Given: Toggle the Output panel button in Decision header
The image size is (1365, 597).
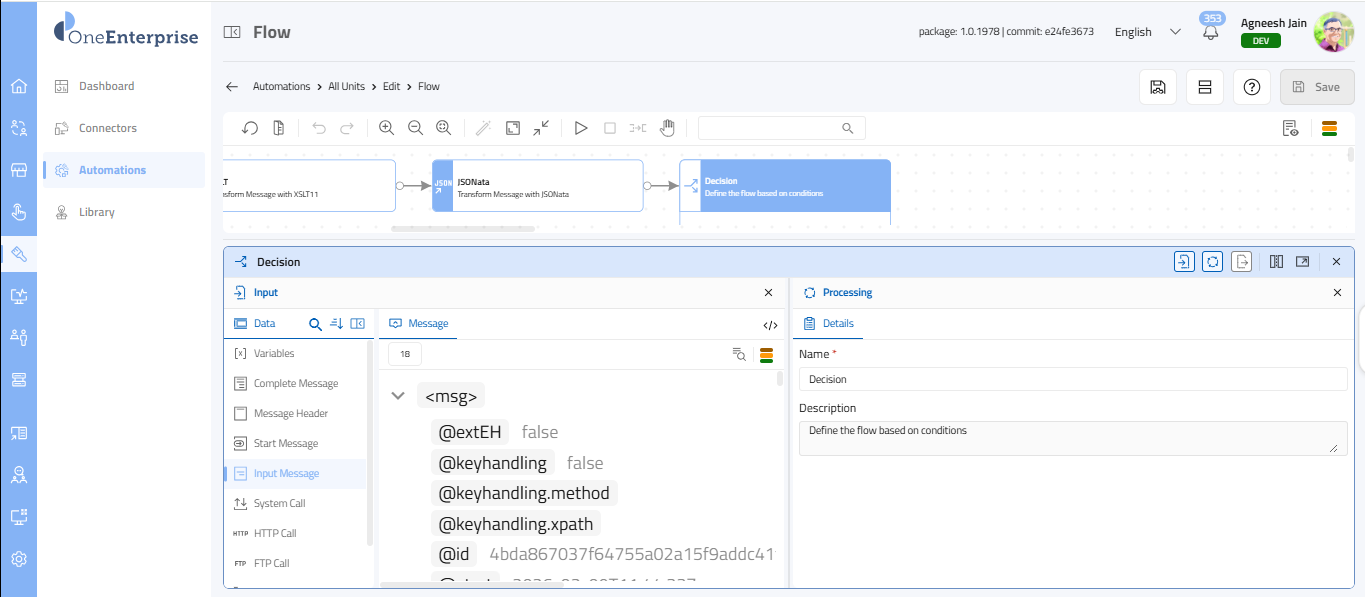Looking at the screenshot, I should (x=1241, y=262).
